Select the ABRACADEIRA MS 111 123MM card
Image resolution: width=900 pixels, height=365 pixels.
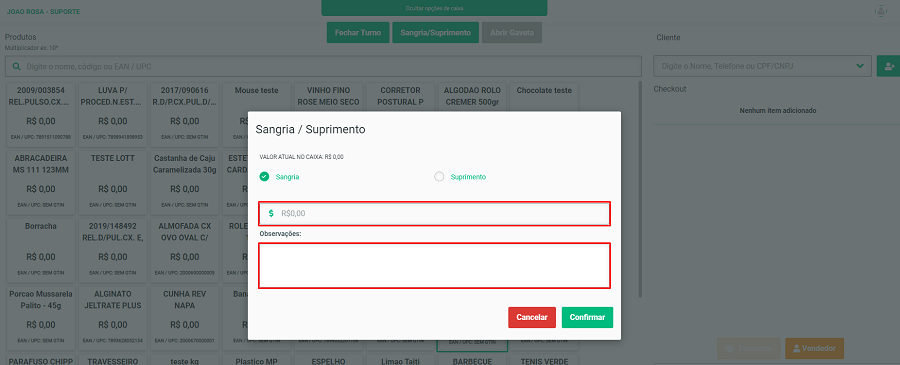(x=40, y=181)
